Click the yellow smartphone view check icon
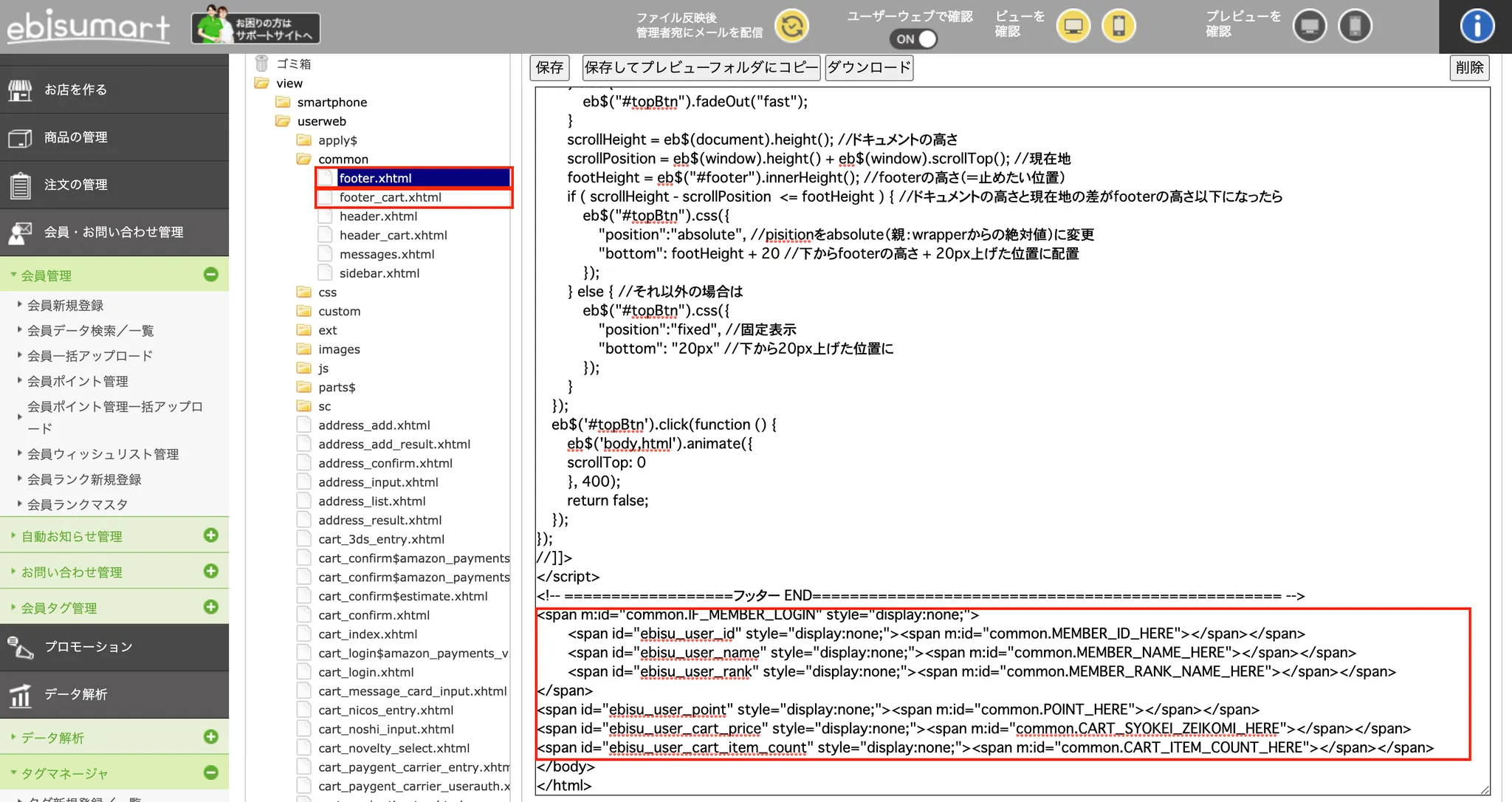1512x802 pixels. click(x=1118, y=27)
